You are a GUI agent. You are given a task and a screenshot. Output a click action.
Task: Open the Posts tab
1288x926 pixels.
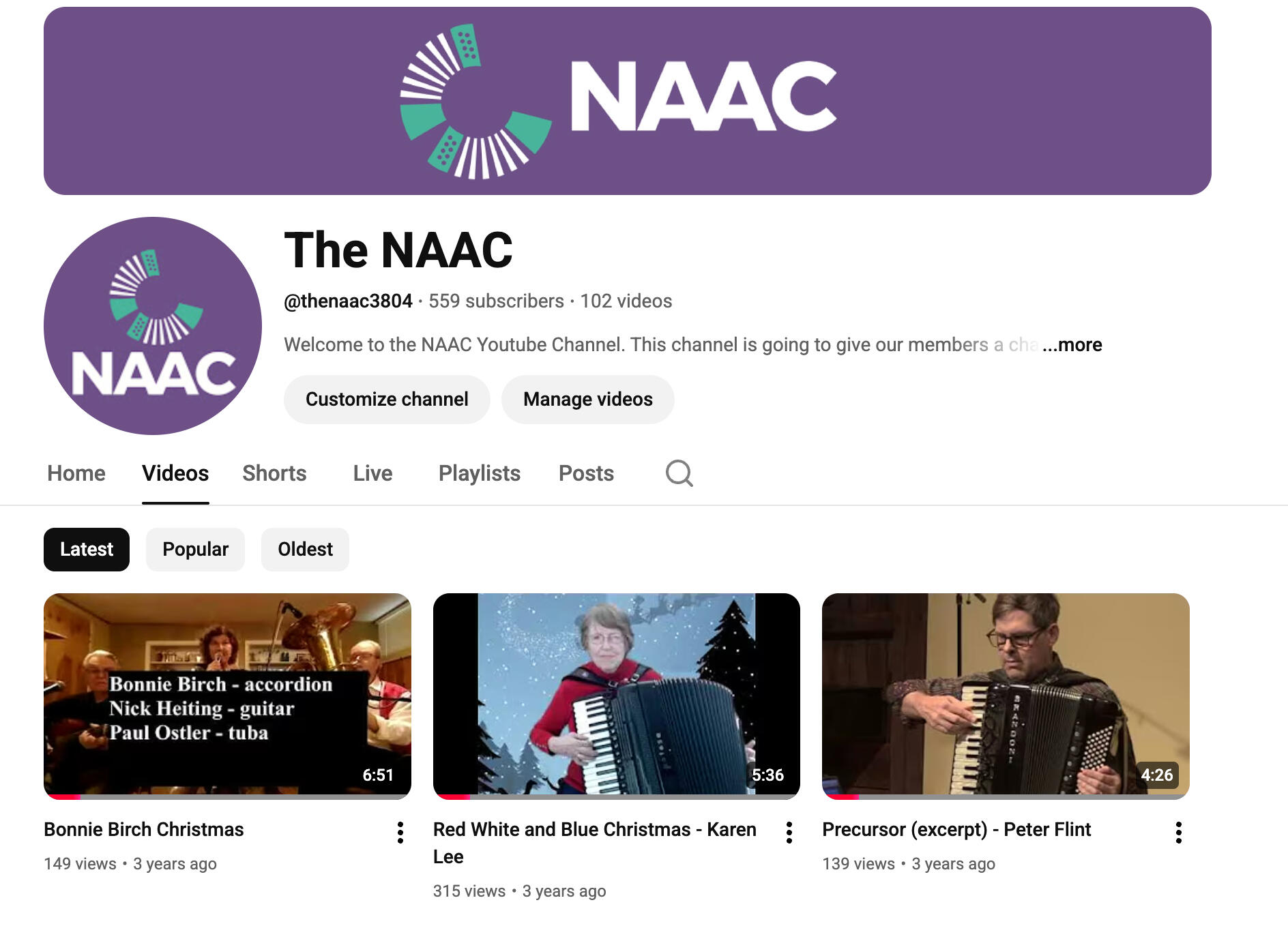point(586,473)
